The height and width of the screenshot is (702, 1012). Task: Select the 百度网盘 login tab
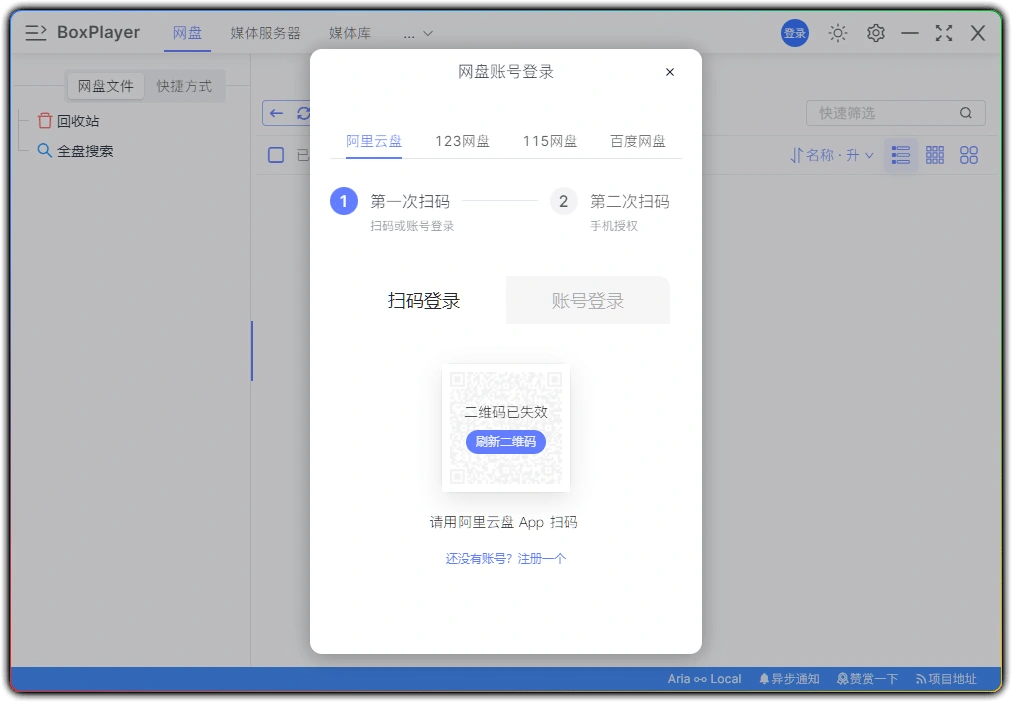(x=638, y=141)
